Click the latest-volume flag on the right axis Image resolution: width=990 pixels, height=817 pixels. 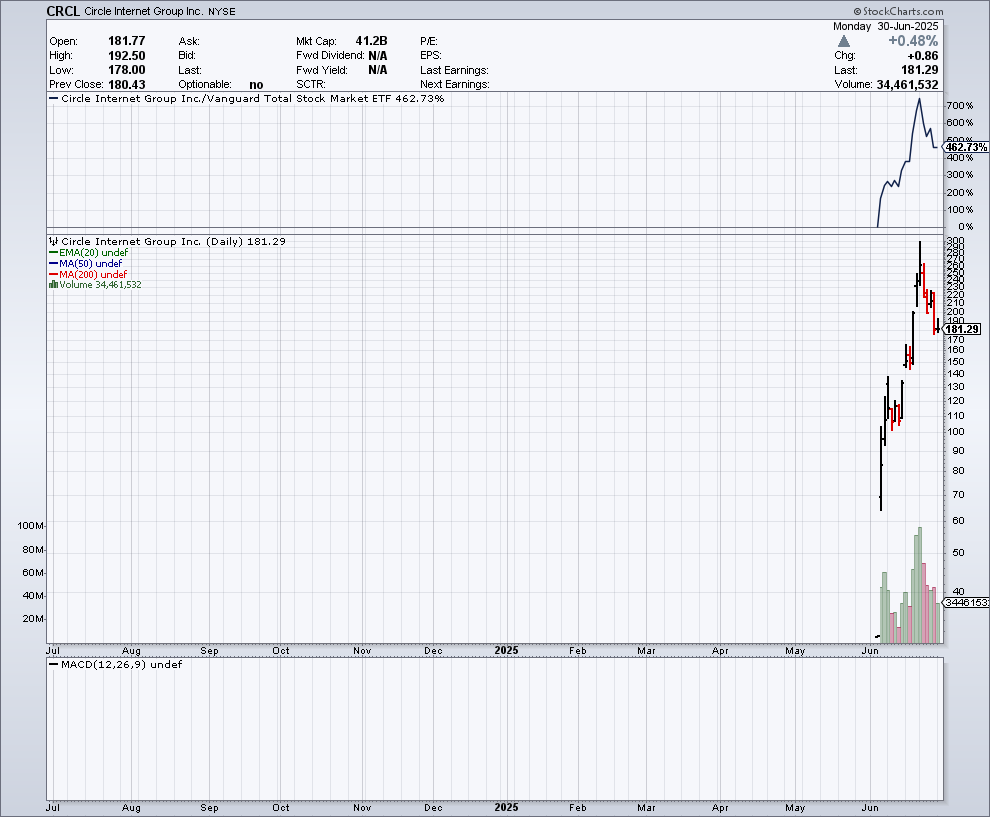967,602
